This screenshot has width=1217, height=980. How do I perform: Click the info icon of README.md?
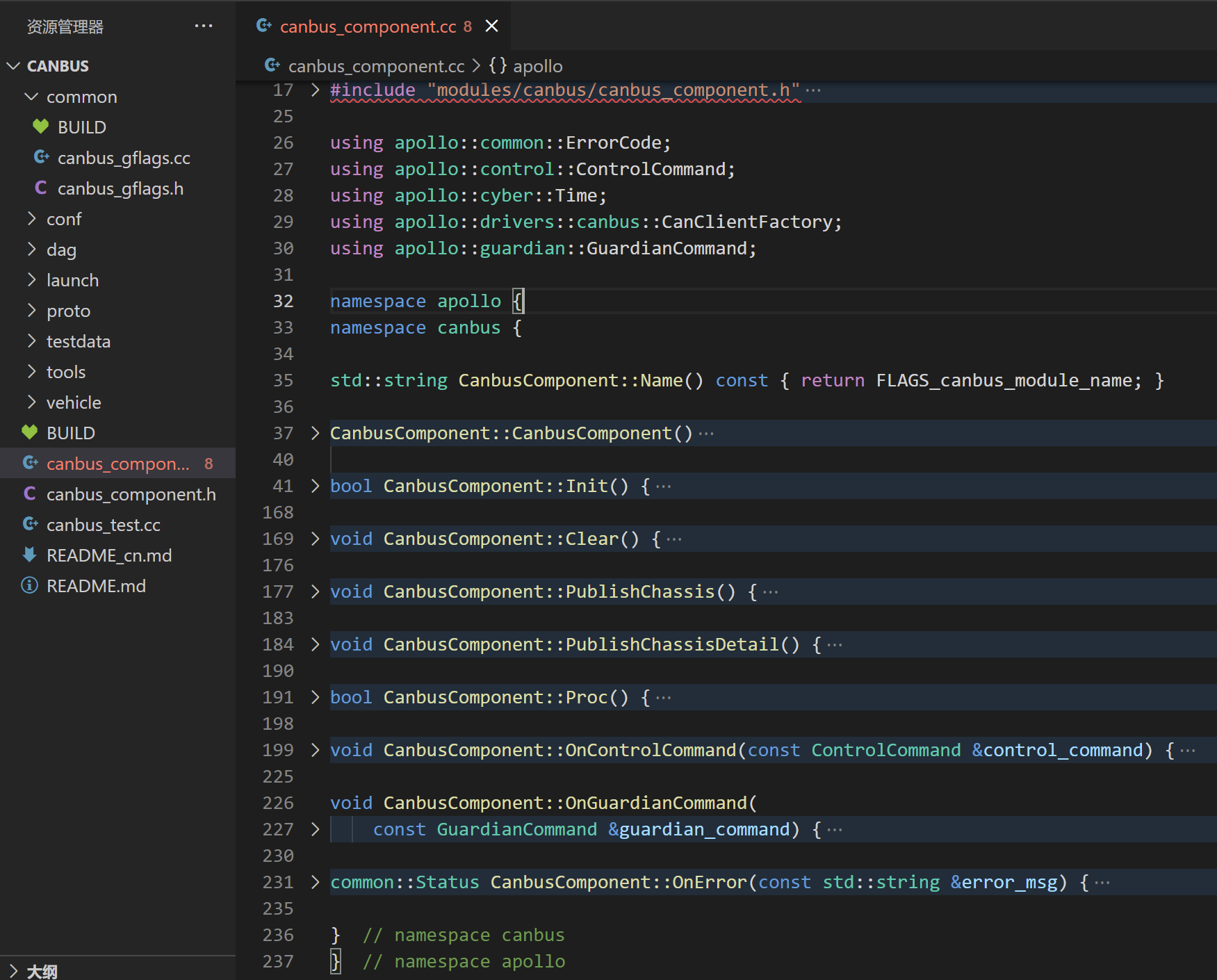[30, 585]
